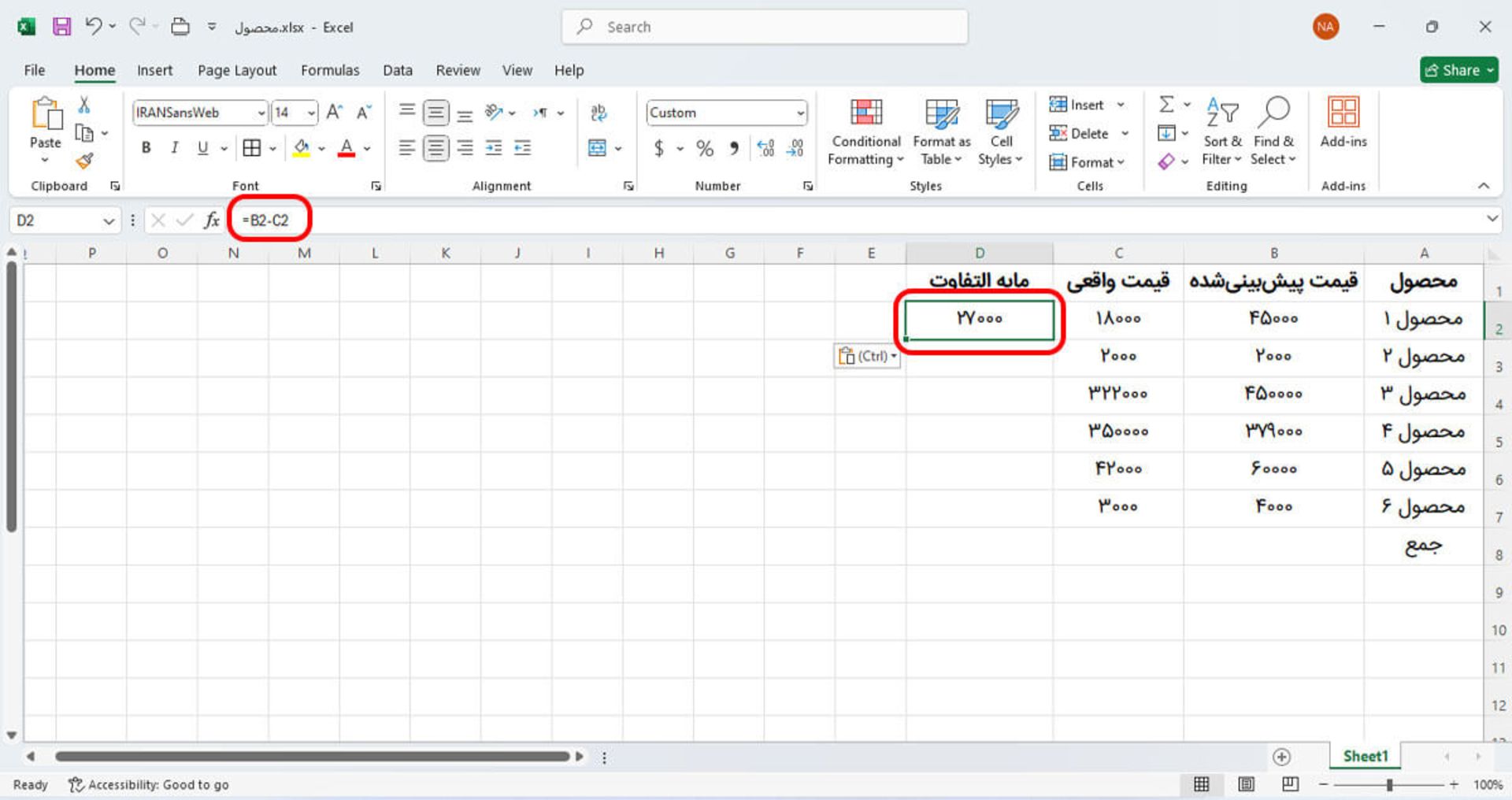
Task: Toggle Center horizontal alignment
Action: (x=435, y=148)
